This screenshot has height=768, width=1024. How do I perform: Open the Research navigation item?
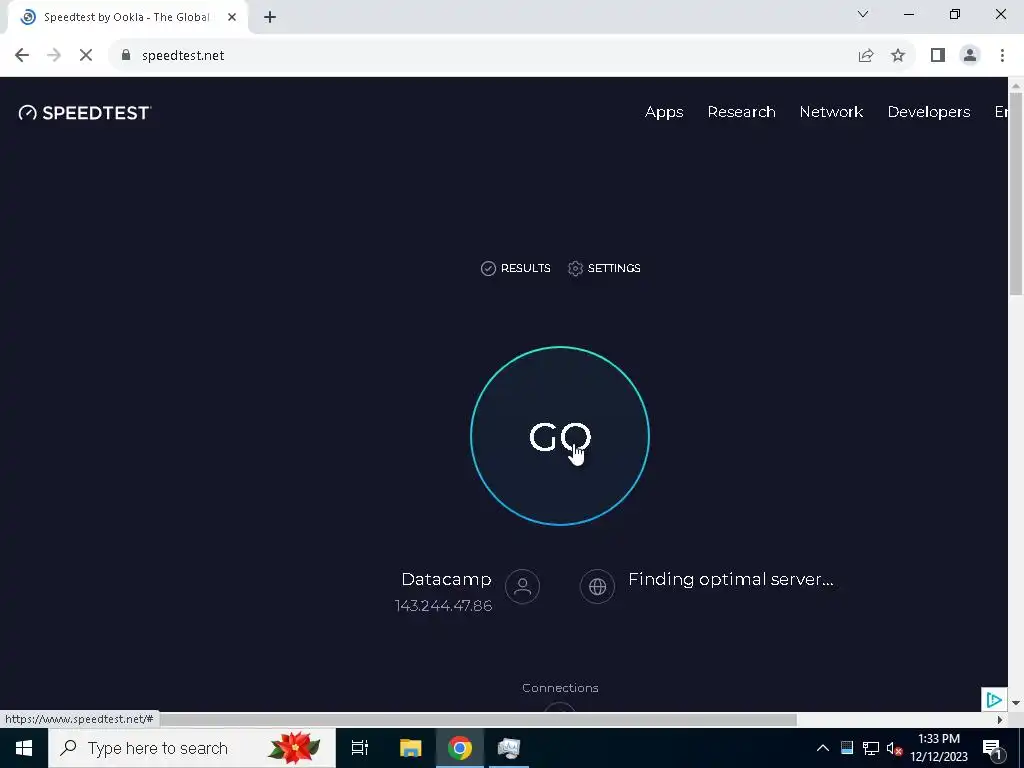coord(741,112)
